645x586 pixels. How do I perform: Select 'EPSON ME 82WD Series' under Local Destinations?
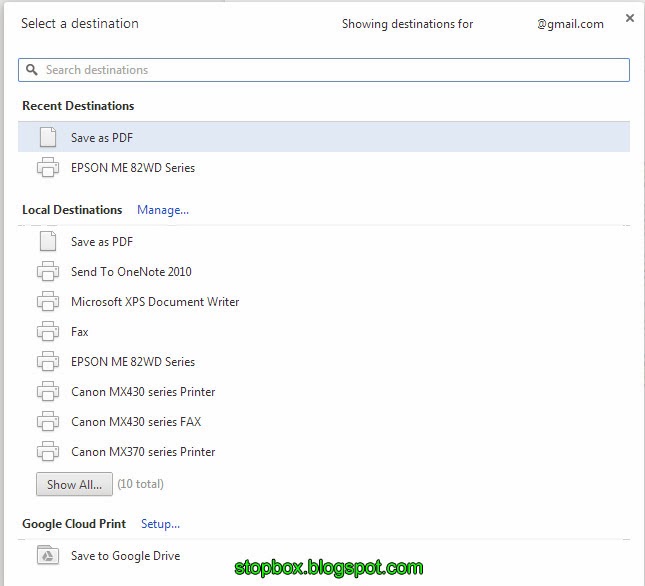click(x=324, y=361)
